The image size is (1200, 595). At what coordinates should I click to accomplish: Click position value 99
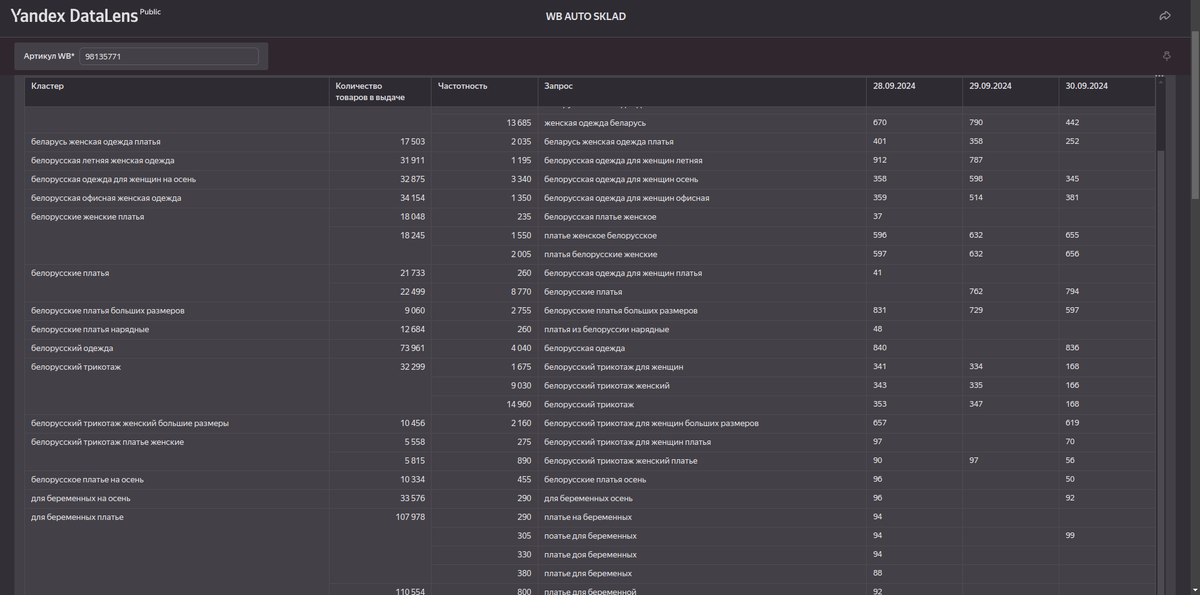[1070, 535]
